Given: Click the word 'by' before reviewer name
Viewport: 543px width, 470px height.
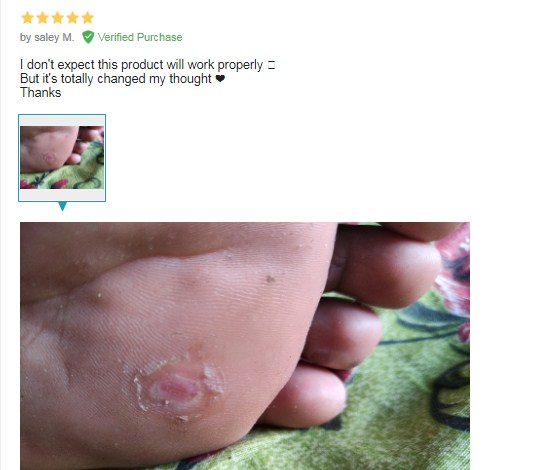Looking at the screenshot, I should tap(26, 37).
